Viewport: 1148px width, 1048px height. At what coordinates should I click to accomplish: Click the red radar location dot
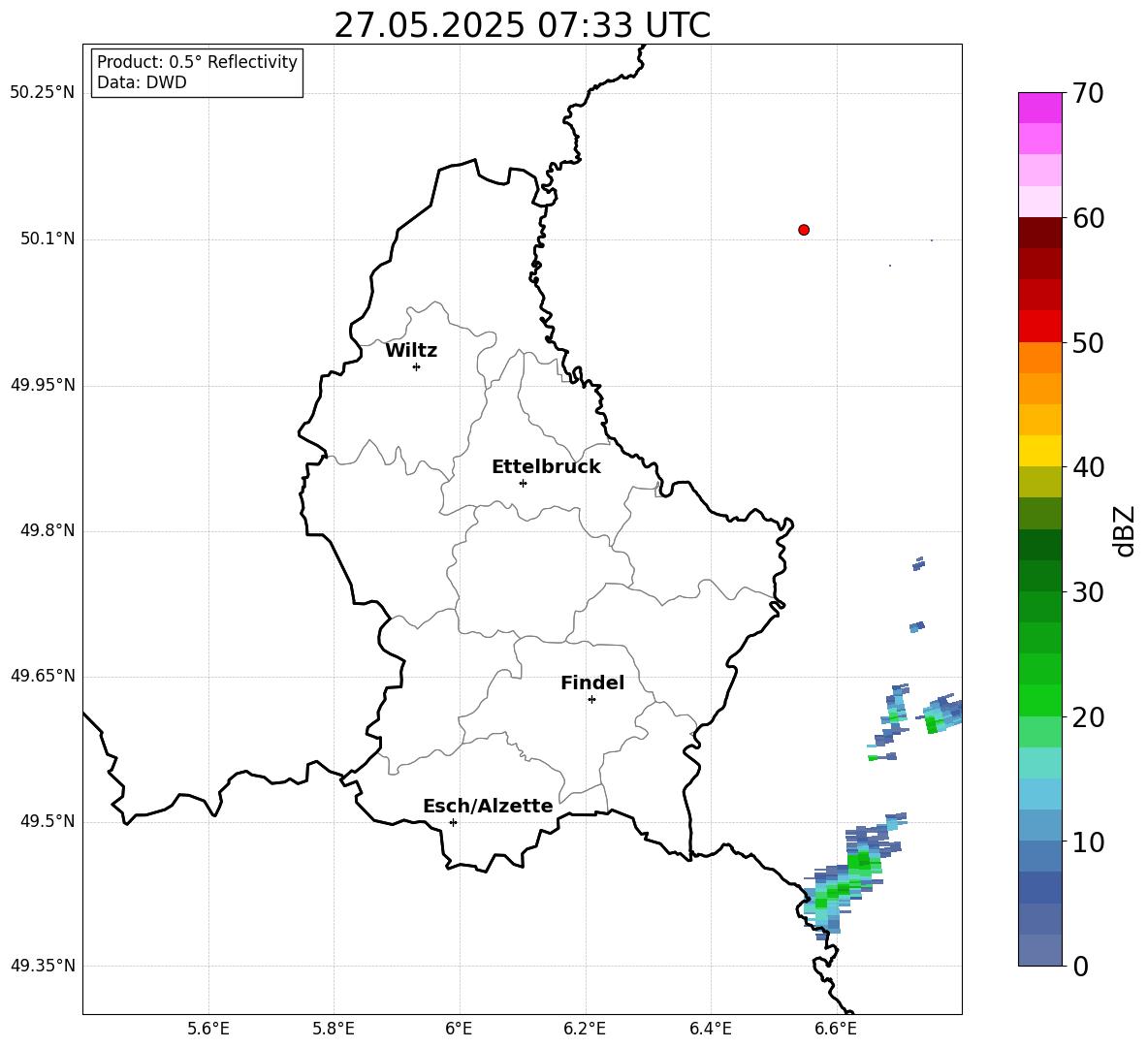(804, 230)
